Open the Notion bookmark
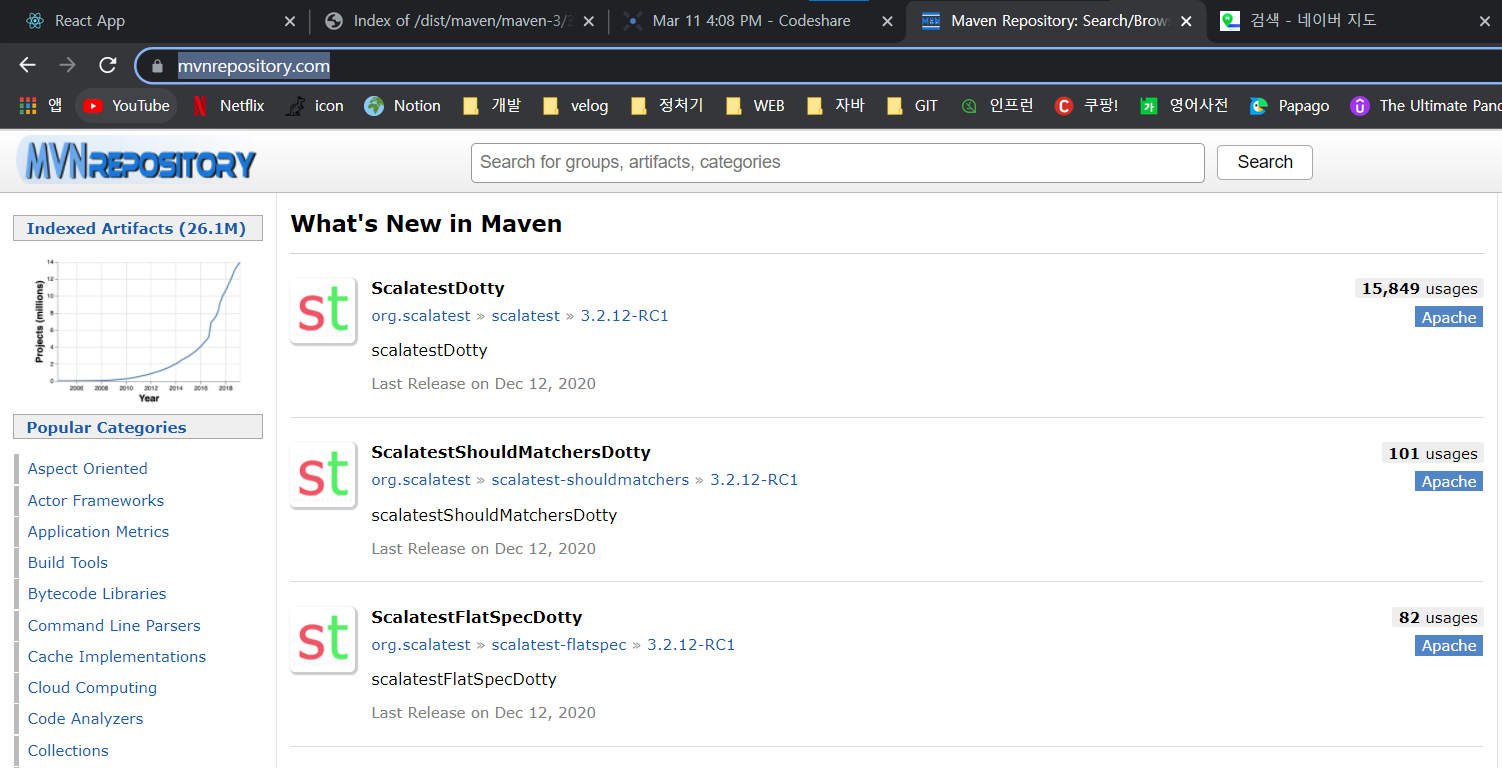Image resolution: width=1502 pixels, height=768 pixels. pos(403,104)
